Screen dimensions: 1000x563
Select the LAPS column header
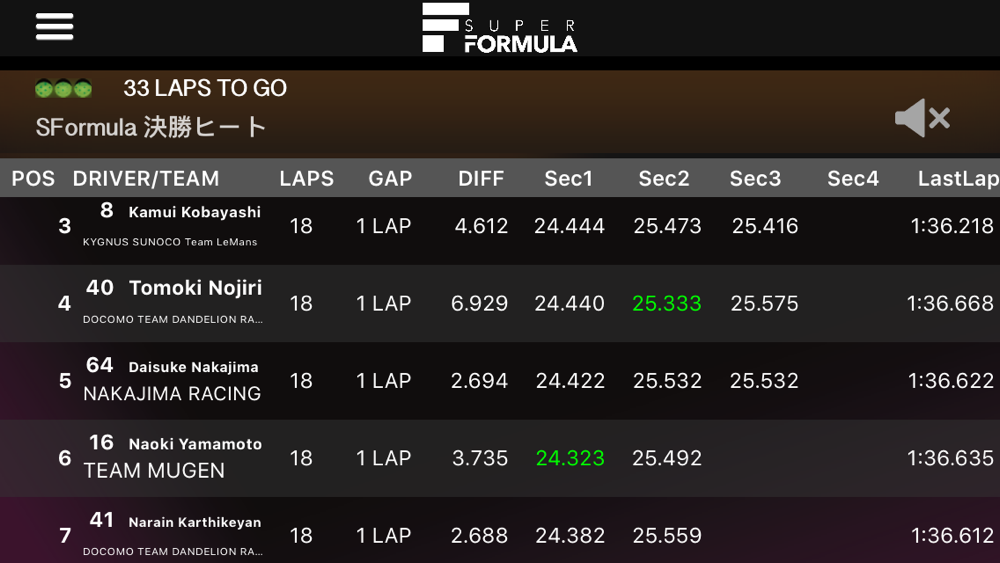pyautogui.click(x=306, y=179)
